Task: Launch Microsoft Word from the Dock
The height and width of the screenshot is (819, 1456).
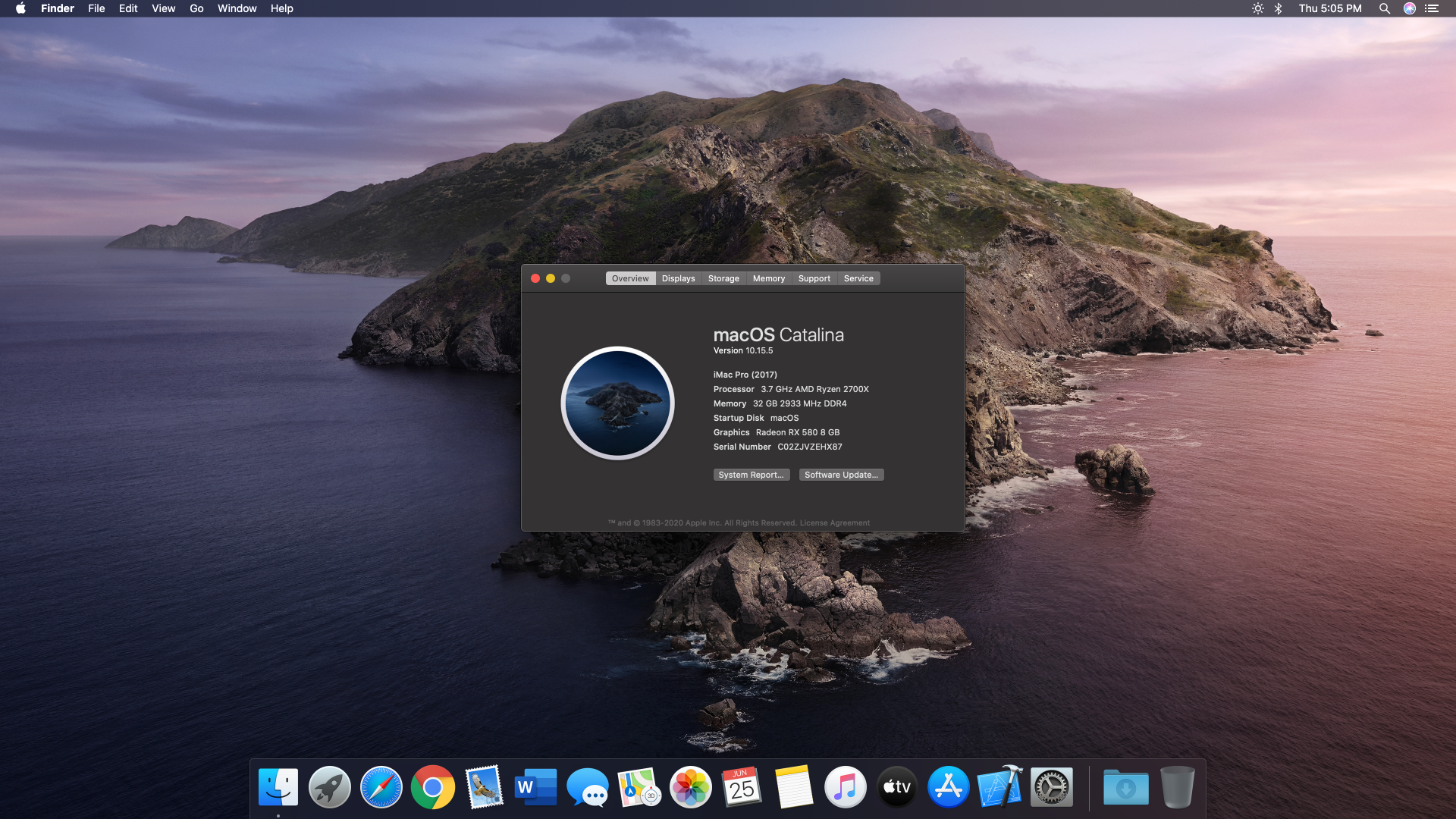Action: pyautogui.click(x=535, y=787)
